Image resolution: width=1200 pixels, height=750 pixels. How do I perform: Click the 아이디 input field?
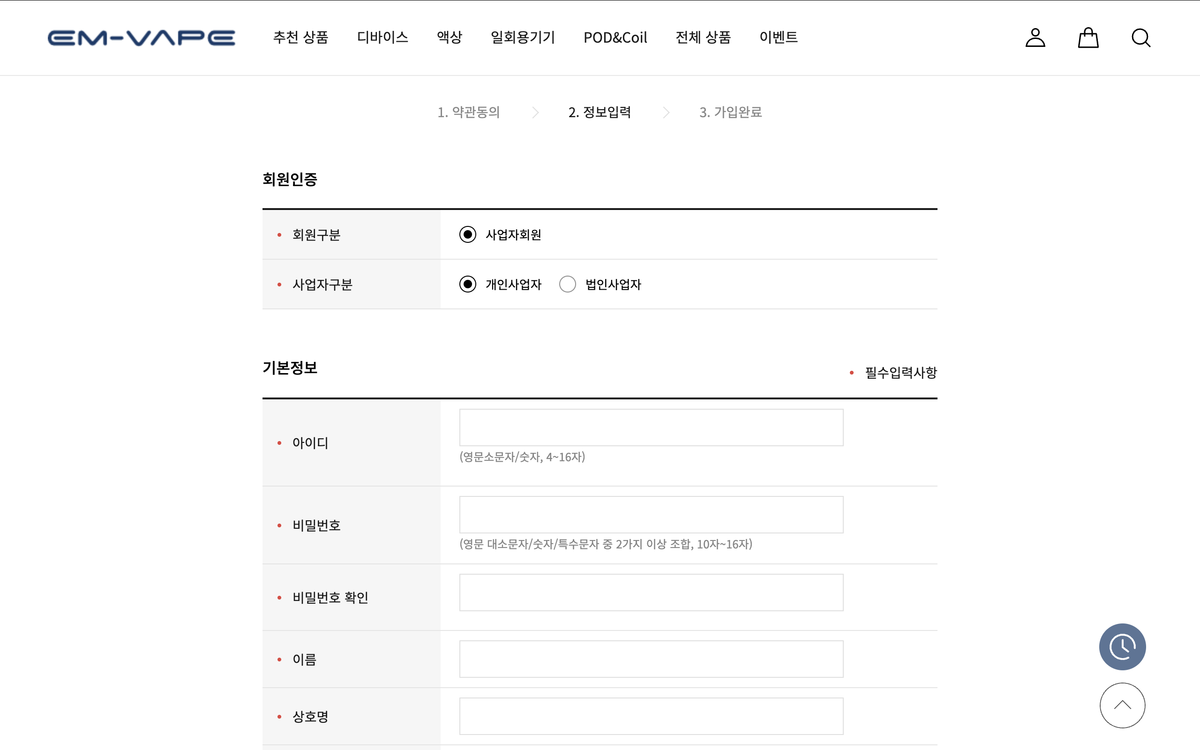pyautogui.click(x=651, y=427)
